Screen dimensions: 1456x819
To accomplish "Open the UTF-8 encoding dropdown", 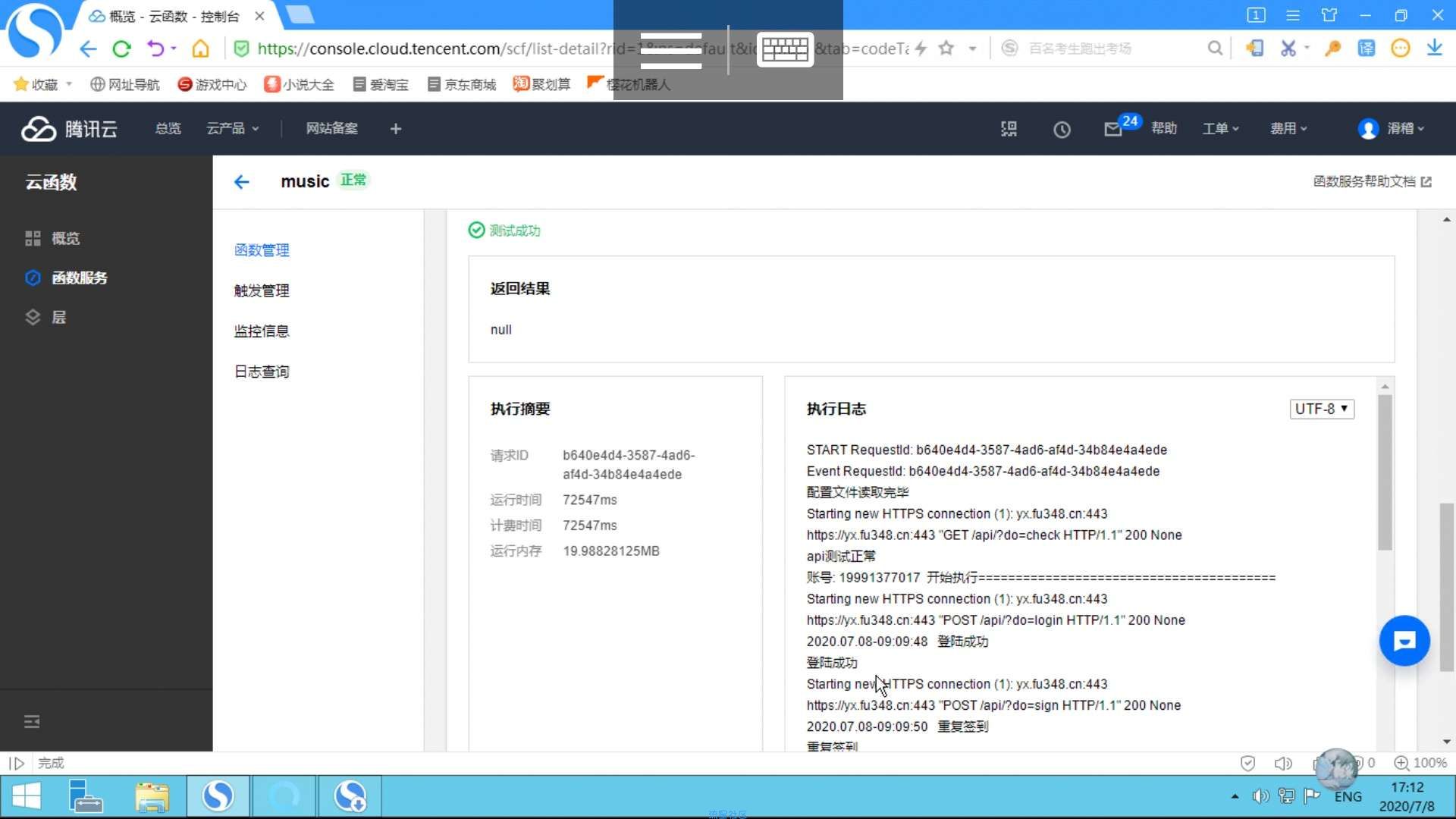I will point(1322,409).
